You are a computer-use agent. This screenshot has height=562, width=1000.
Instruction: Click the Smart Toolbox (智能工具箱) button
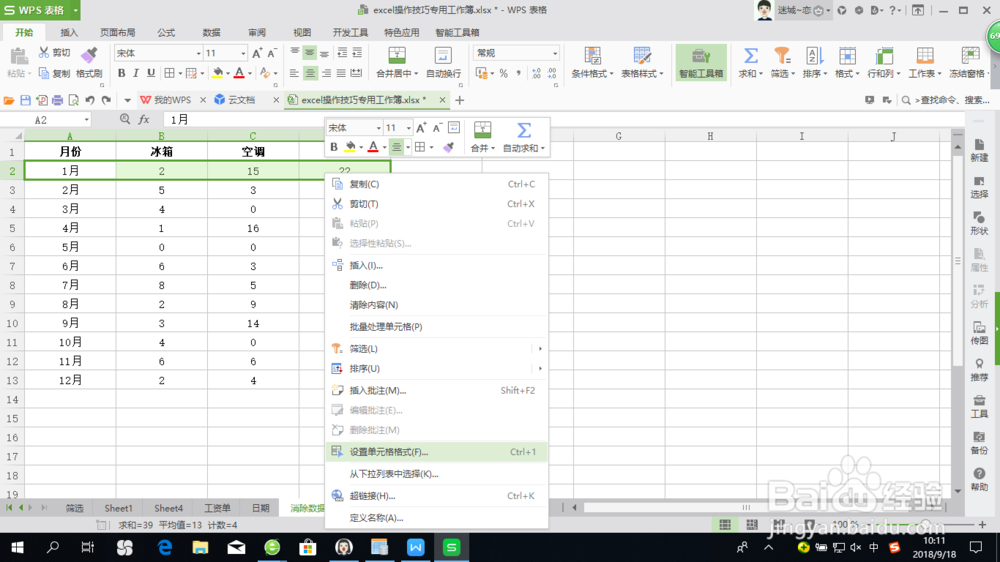(x=701, y=62)
